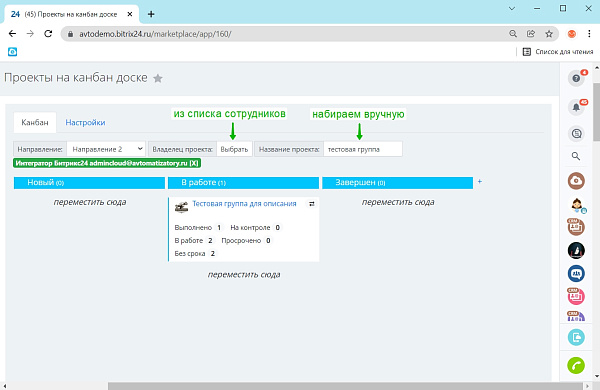
Task: Click Выбрать to choose project owner
Action: tap(234, 149)
